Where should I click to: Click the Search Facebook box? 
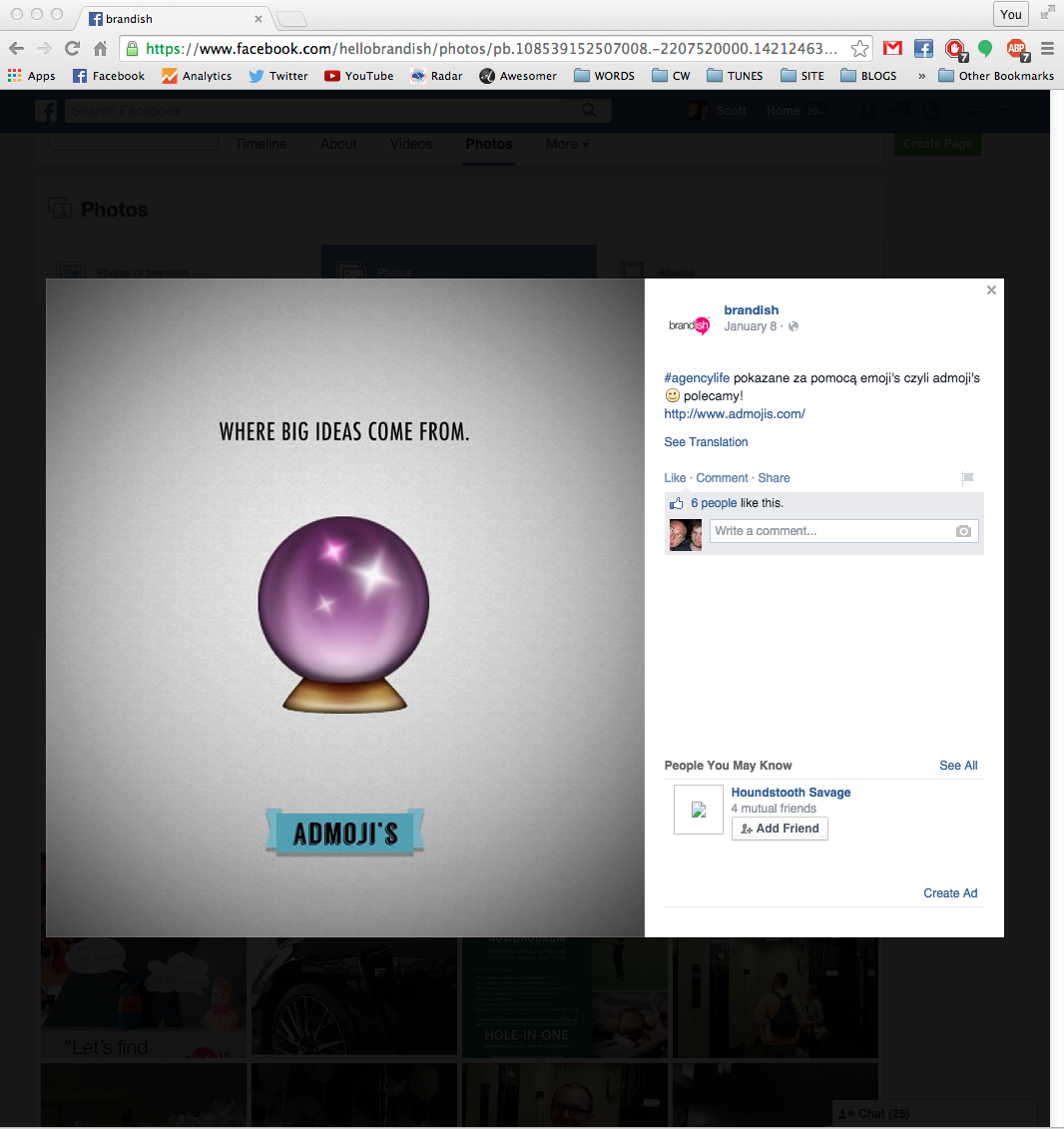(x=338, y=111)
